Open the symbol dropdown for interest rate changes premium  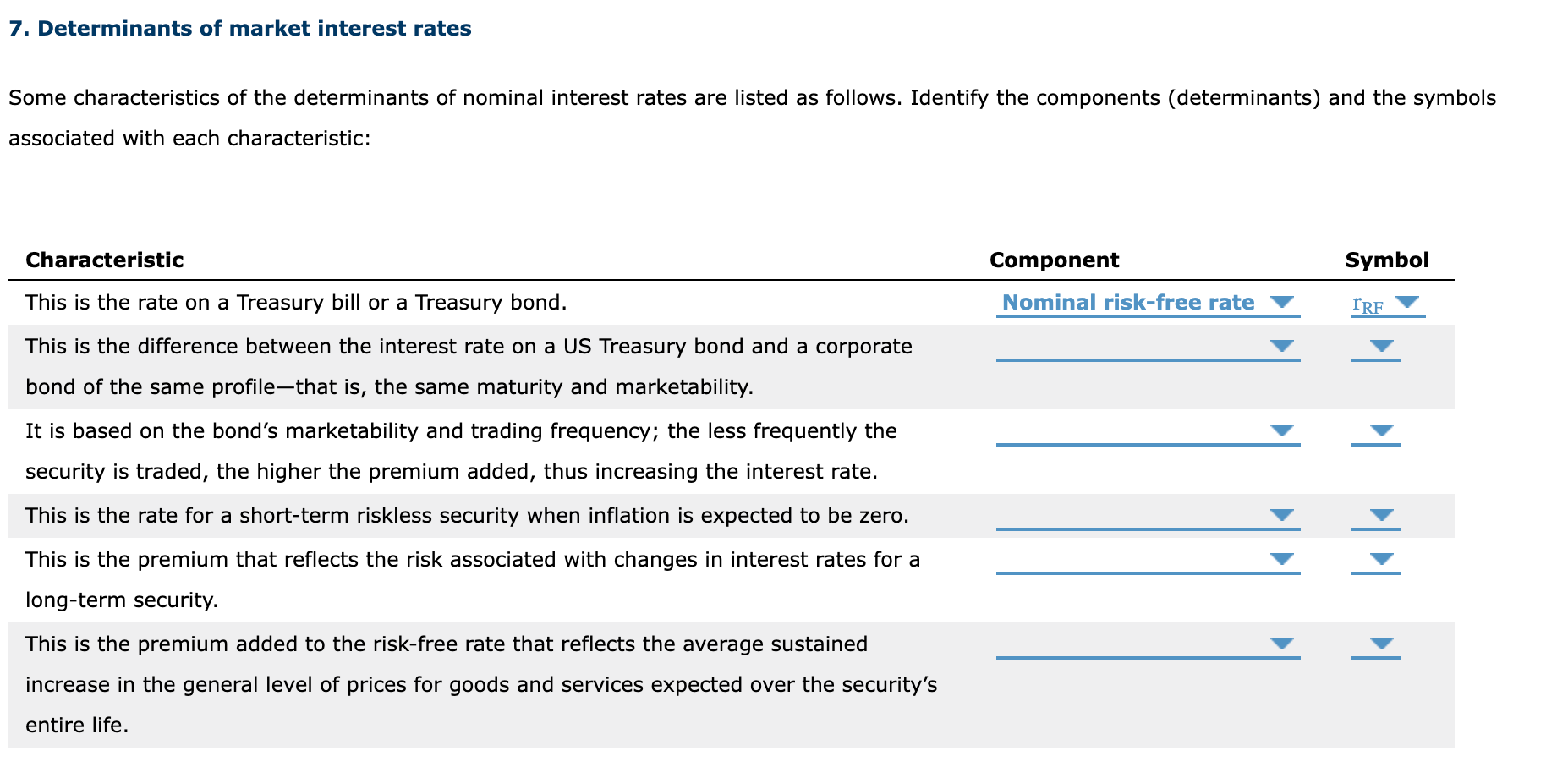(x=1379, y=558)
